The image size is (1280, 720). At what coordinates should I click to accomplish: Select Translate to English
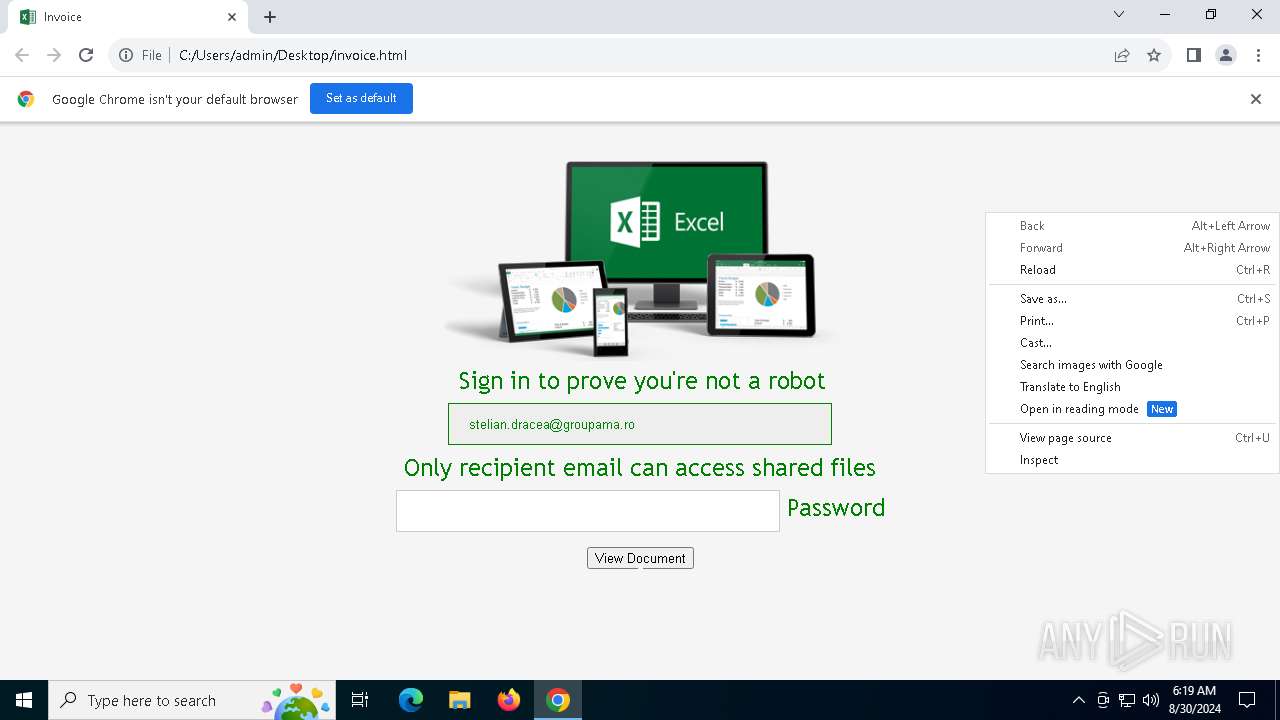point(1132,387)
